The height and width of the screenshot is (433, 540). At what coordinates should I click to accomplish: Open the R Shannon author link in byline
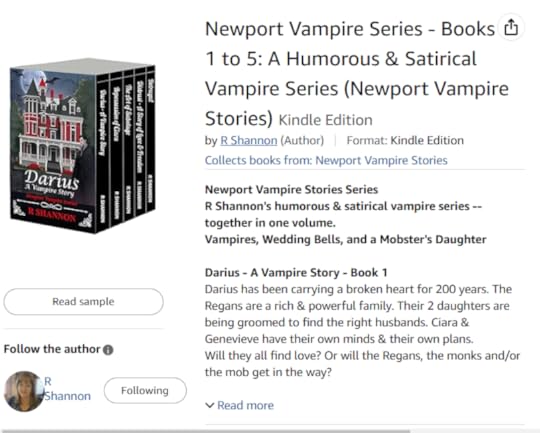pos(249,141)
